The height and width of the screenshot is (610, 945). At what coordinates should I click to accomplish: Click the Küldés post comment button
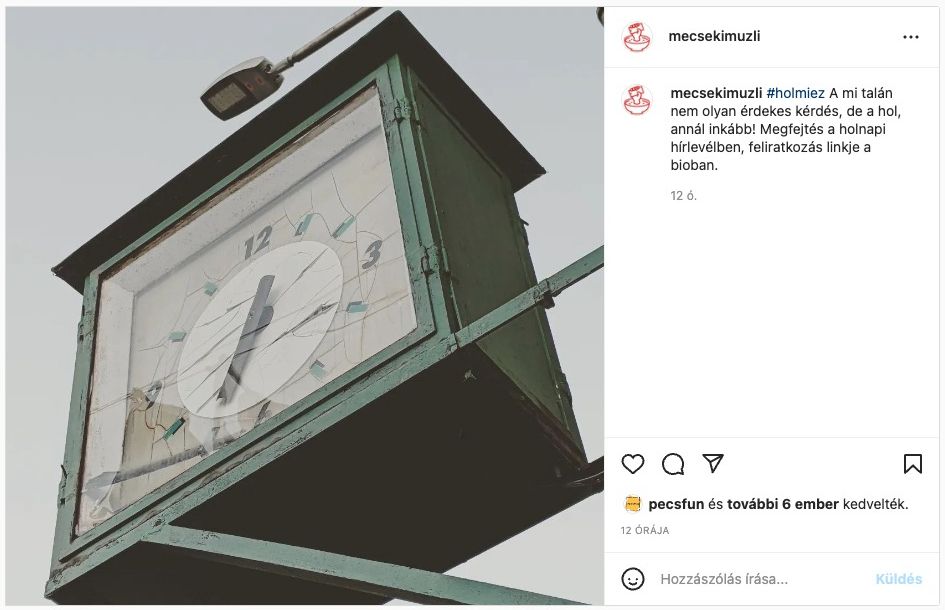pyautogui.click(x=899, y=579)
